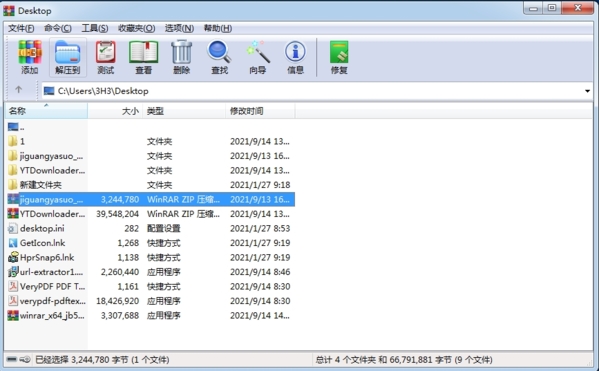This screenshot has width=599, height=371.
Task: Select the jiguangyasuo ZIP file name
Action: point(51,199)
